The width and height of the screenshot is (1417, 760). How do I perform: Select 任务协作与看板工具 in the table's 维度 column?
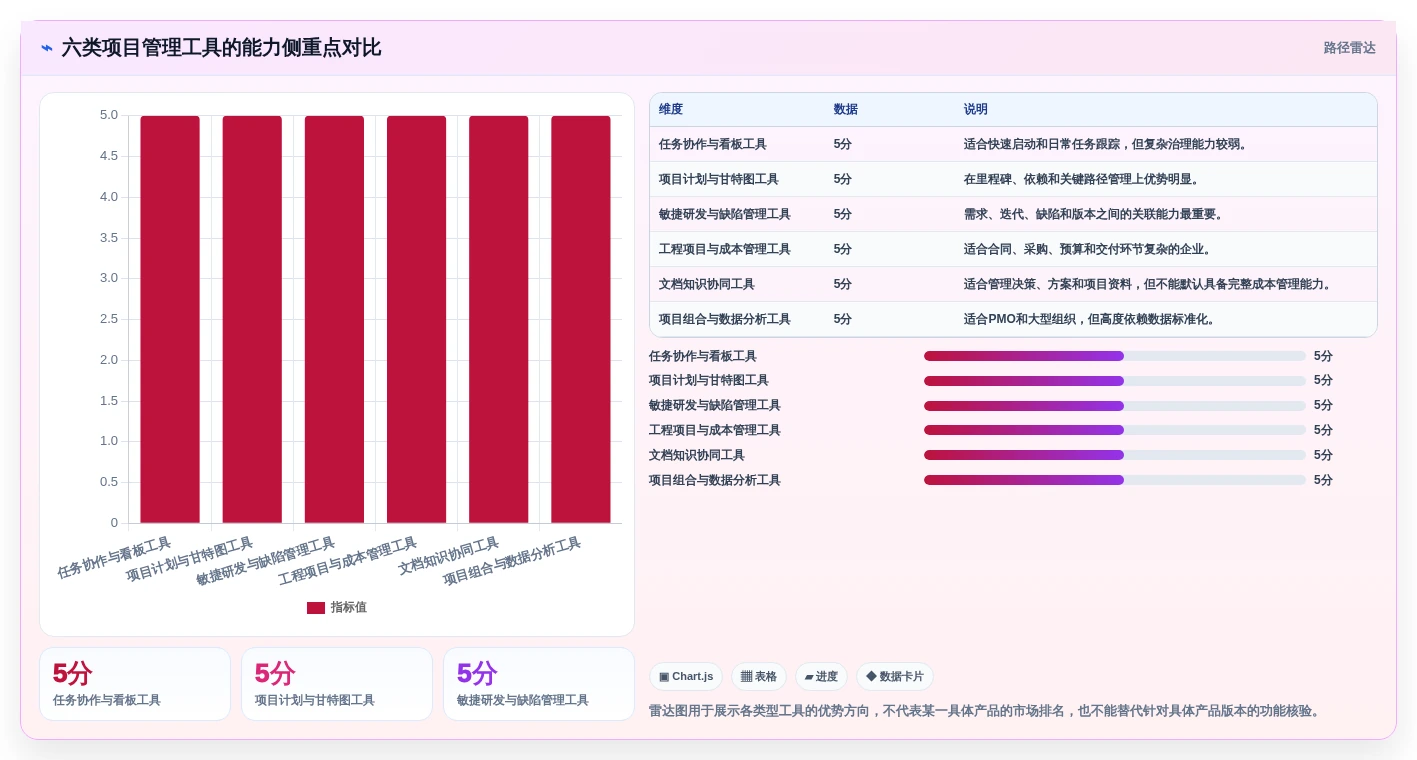pos(713,144)
